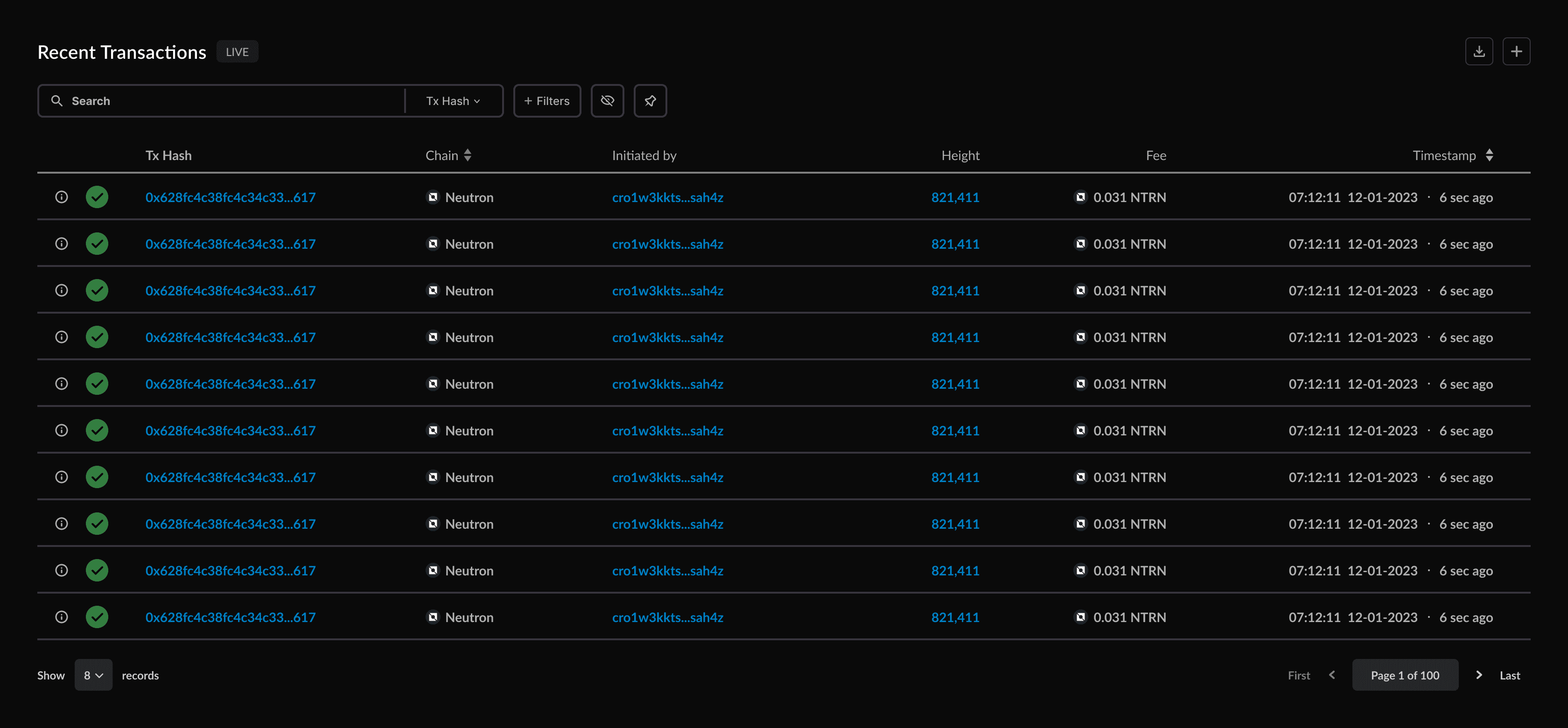1568x728 pixels.
Task: Open block height 821,411 in fifth row
Action: (x=954, y=384)
